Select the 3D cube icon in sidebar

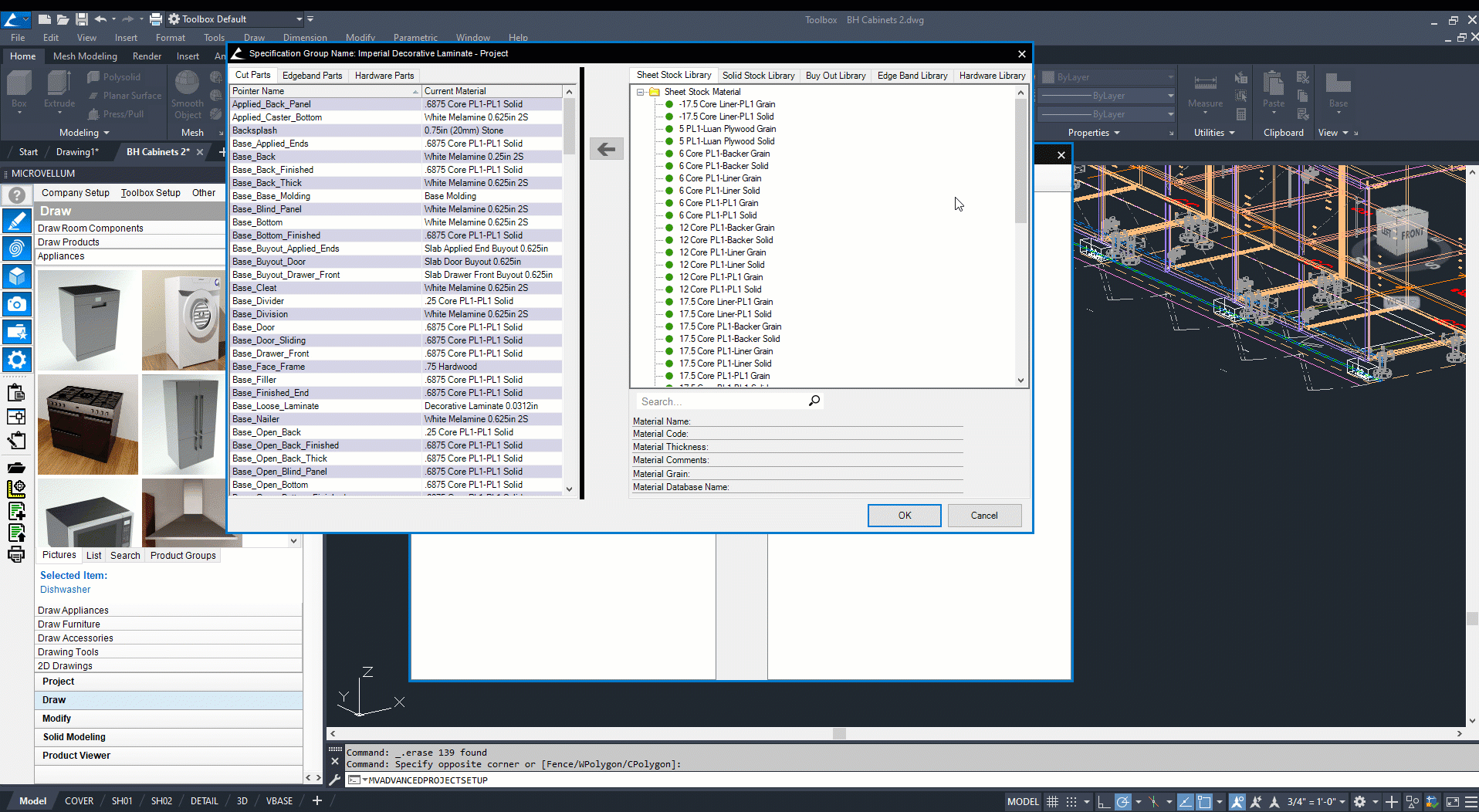[x=16, y=276]
